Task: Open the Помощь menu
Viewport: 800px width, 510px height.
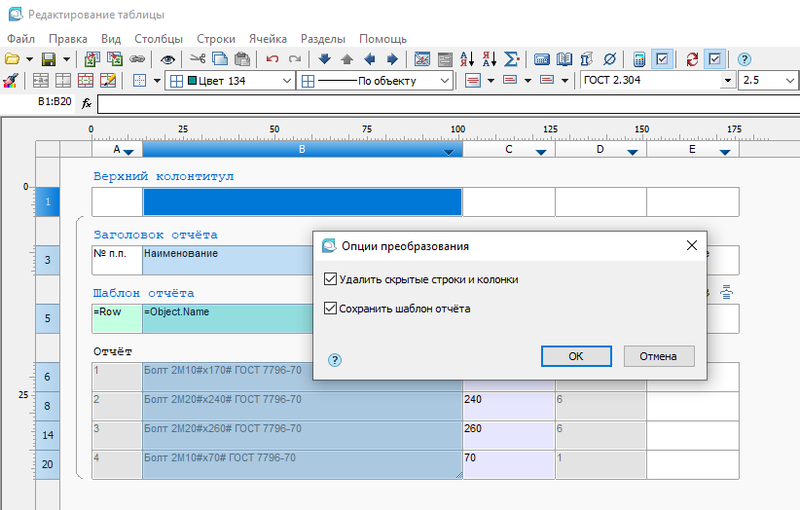Action: tap(383, 39)
